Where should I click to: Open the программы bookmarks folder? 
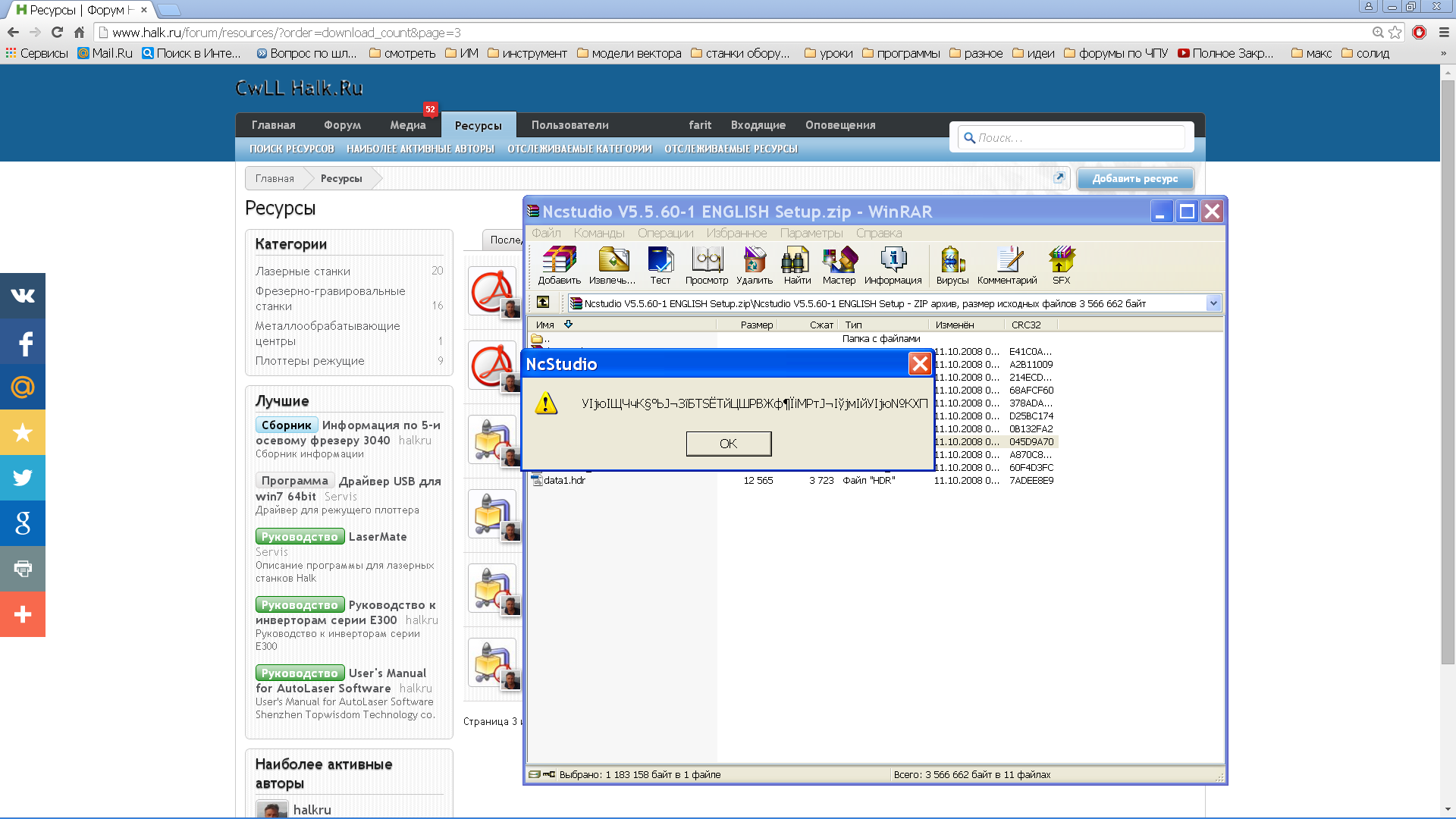click(901, 53)
